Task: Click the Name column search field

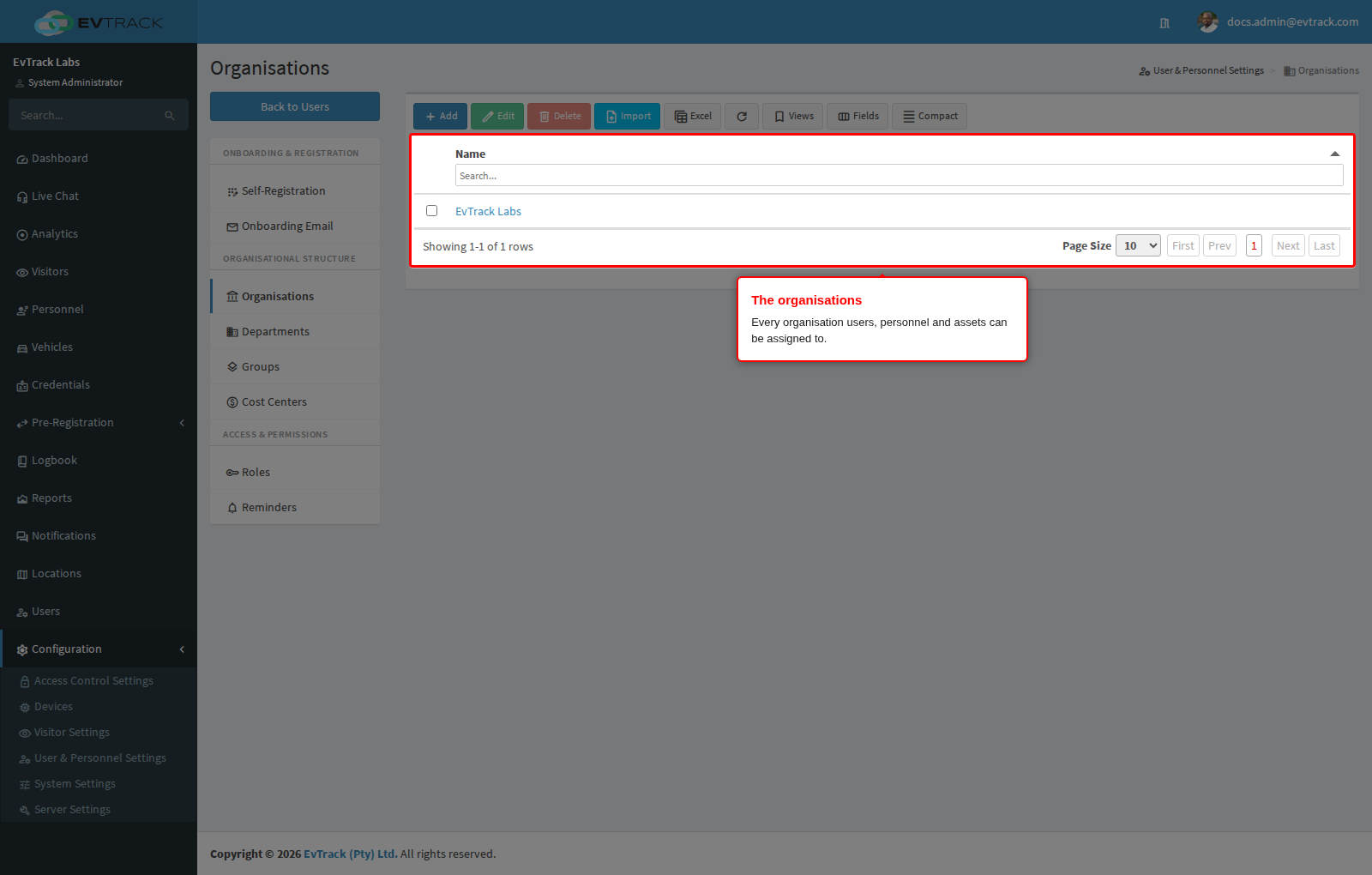Action: 899,176
